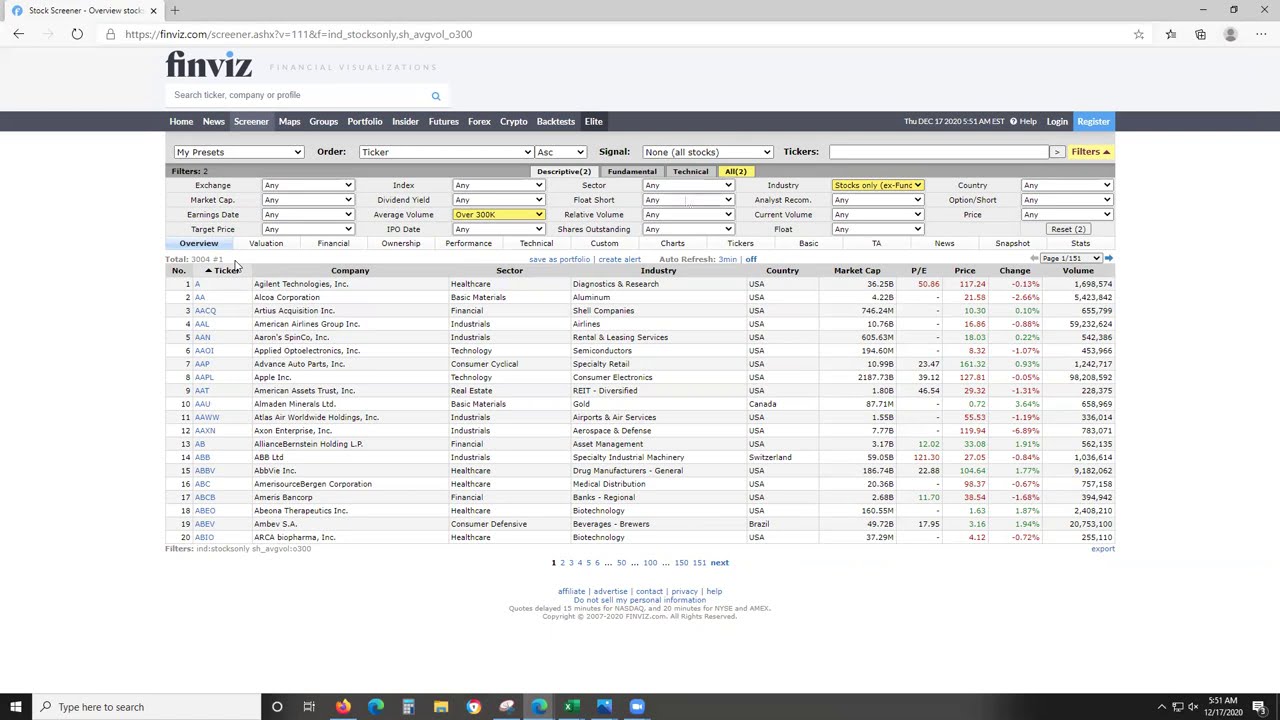Open the browser three-dot settings menu
Image resolution: width=1280 pixels, height=720 pixels.
[x=1261, y=34]
